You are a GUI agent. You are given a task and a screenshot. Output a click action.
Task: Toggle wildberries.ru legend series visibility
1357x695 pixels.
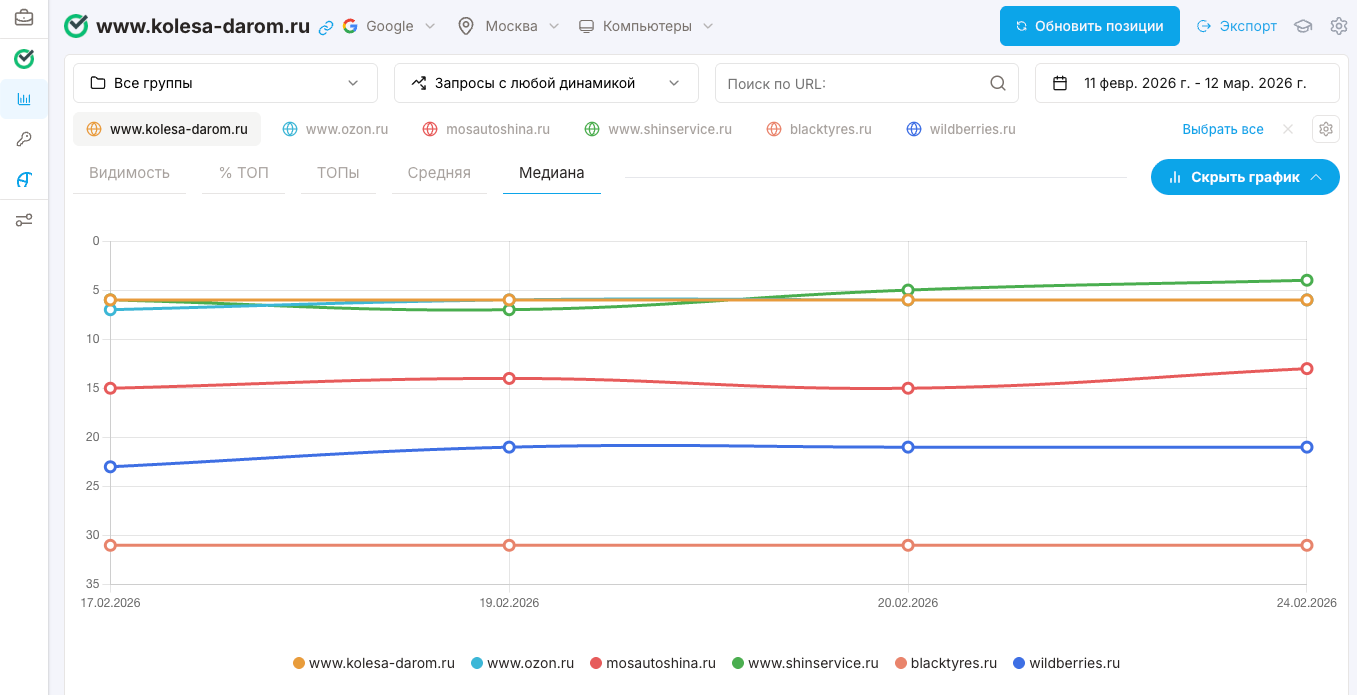click(1066, 663)
